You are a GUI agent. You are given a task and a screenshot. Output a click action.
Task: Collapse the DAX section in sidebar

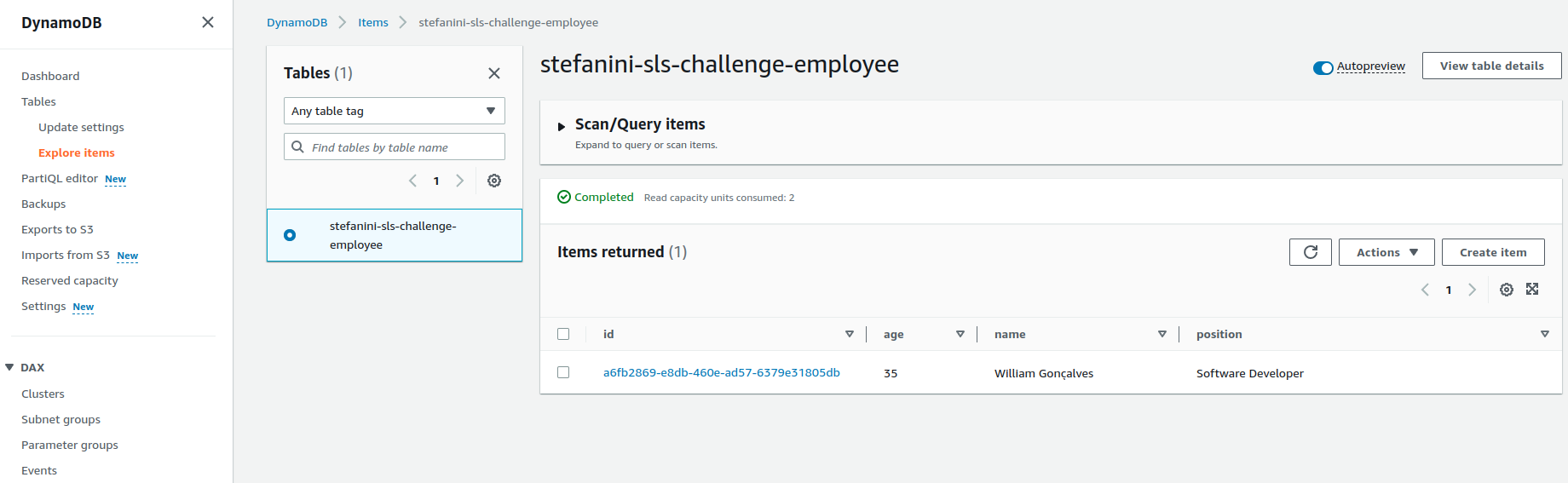click(9, 367)
